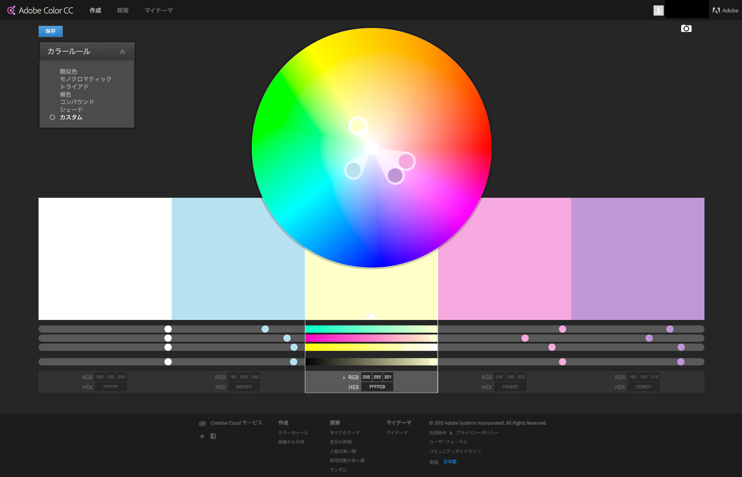Viewport: 742px width, 477px height.
Task: Click the blue 保存 button
Action: click(x=51, y=31)
